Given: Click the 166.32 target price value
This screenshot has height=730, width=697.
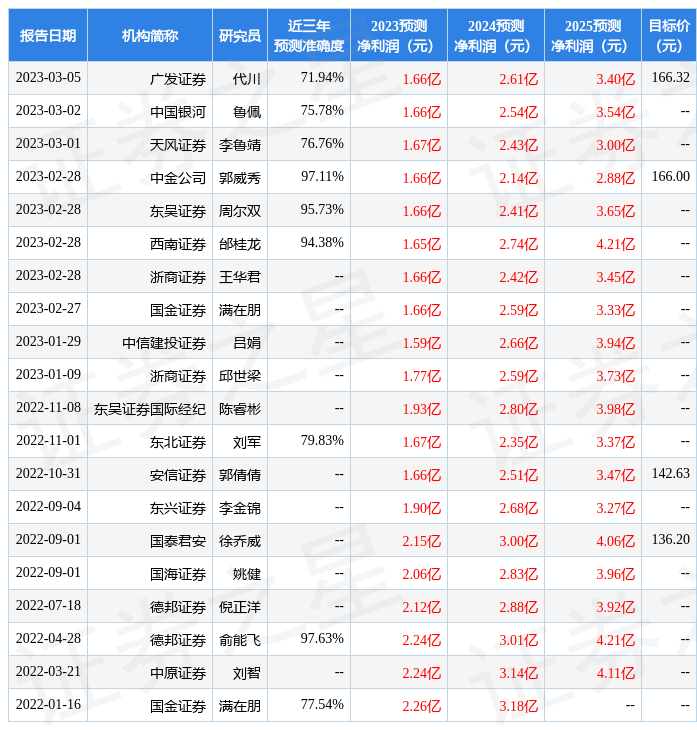Looking at the screenshot, I should (x=670, y=78).
